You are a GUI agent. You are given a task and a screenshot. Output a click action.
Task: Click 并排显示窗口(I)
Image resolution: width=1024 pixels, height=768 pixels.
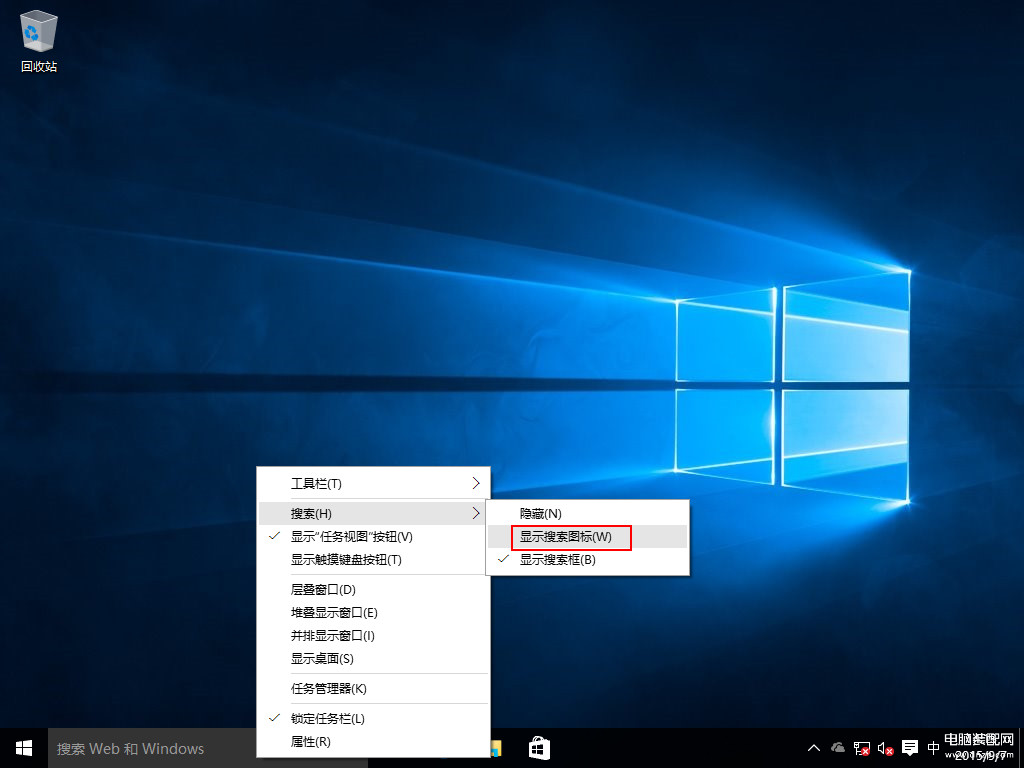point(373,635)
